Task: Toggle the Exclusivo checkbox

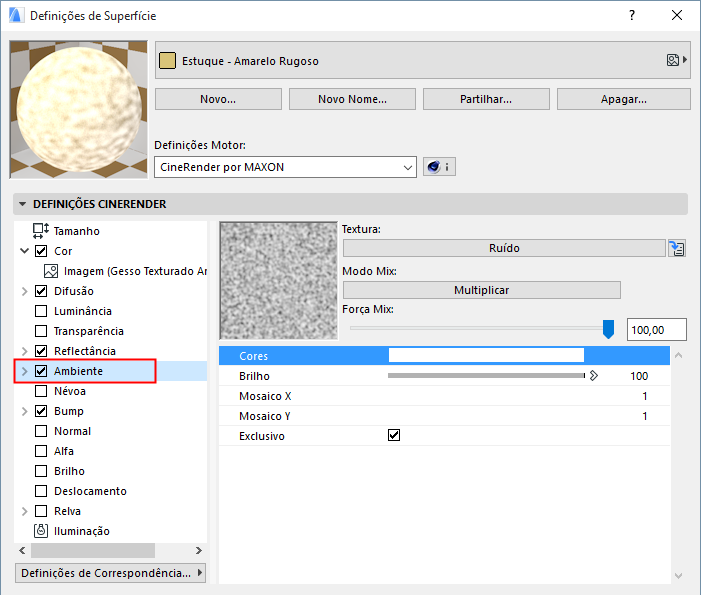Action: [394, 436]
